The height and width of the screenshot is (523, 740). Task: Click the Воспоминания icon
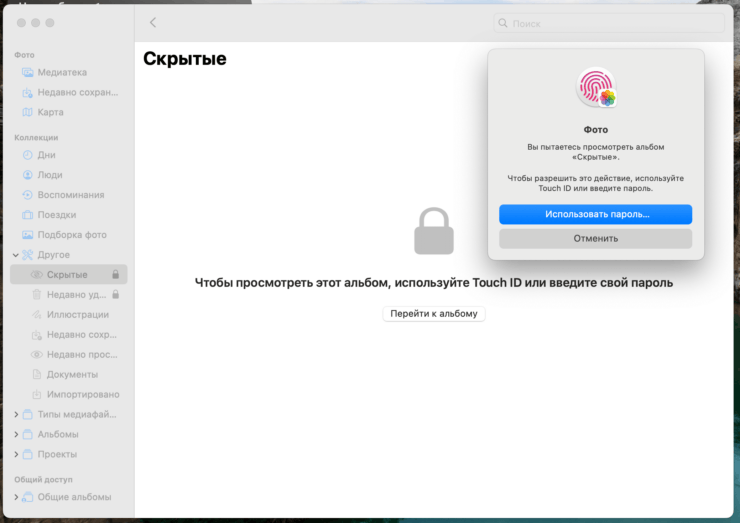[28, 195]
